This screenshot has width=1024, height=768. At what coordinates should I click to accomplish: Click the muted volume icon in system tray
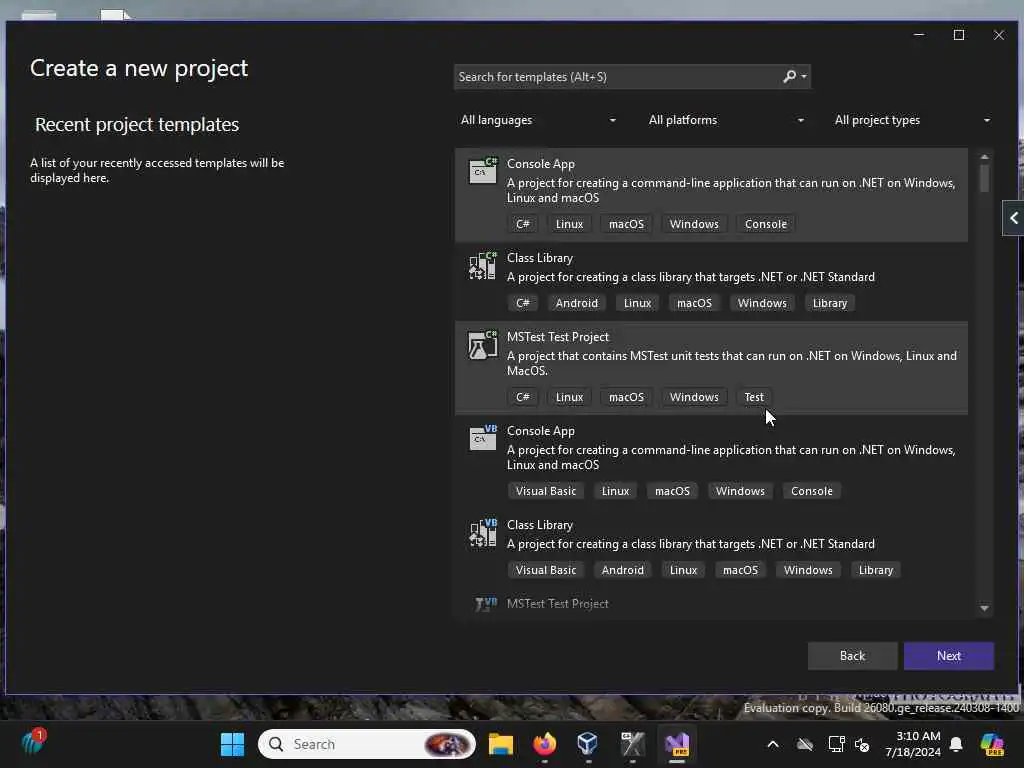point(862,744)
